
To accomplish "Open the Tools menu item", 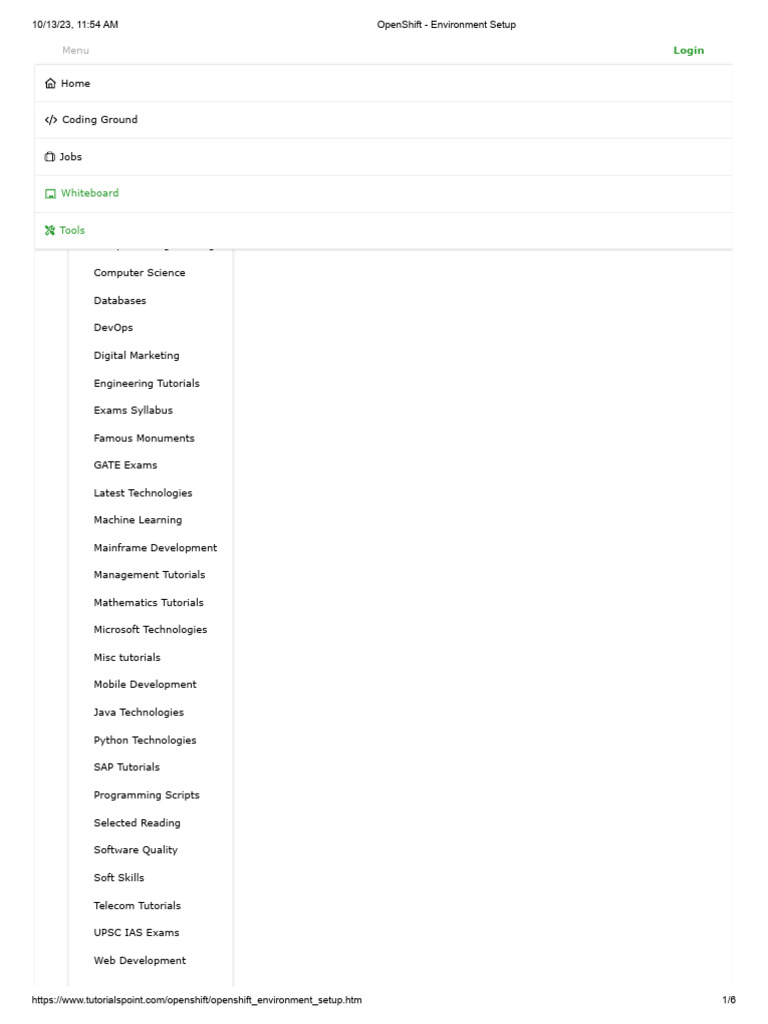I will [x=72, y=231].
